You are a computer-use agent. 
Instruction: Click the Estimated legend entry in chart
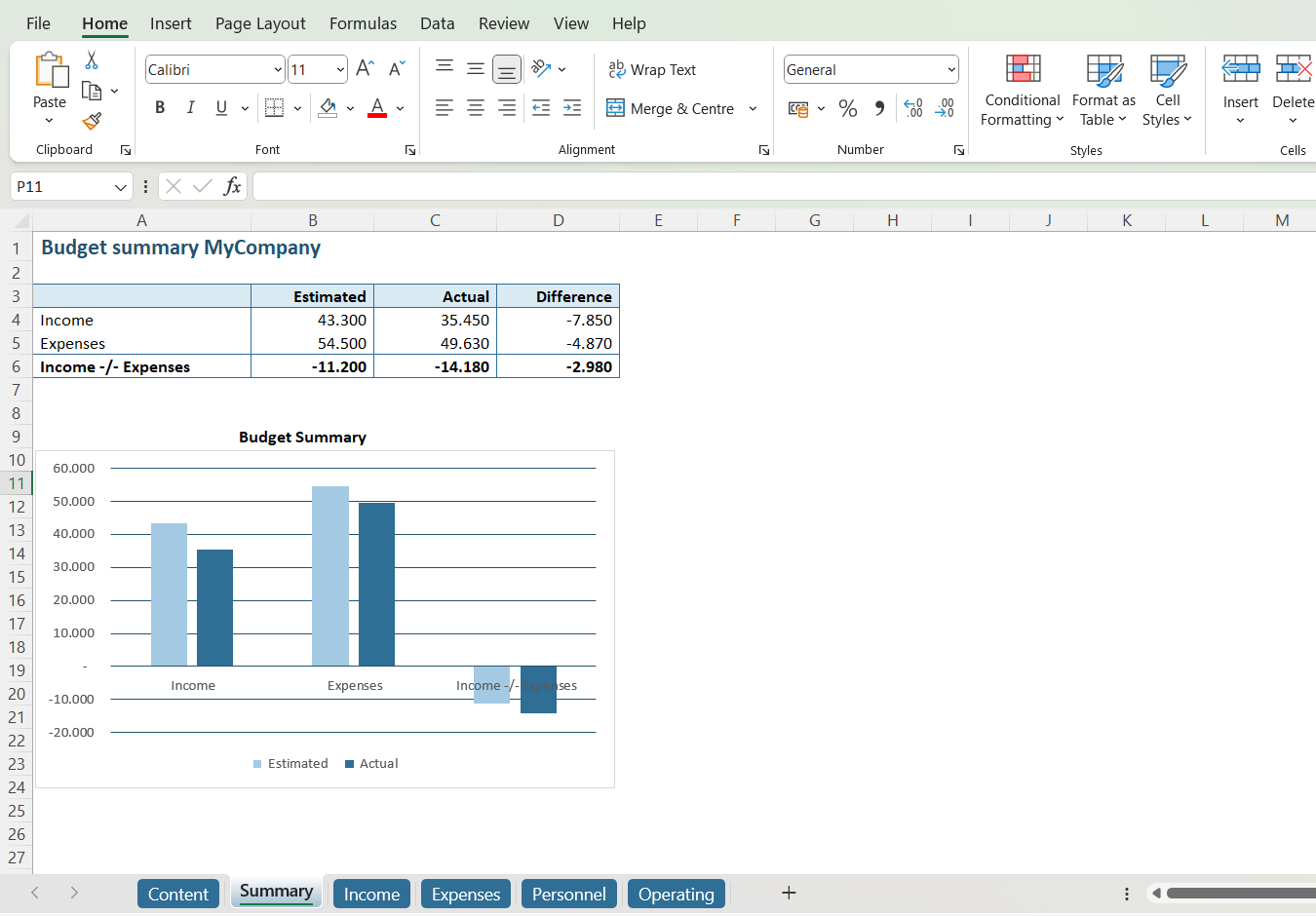tap(290, 764)
